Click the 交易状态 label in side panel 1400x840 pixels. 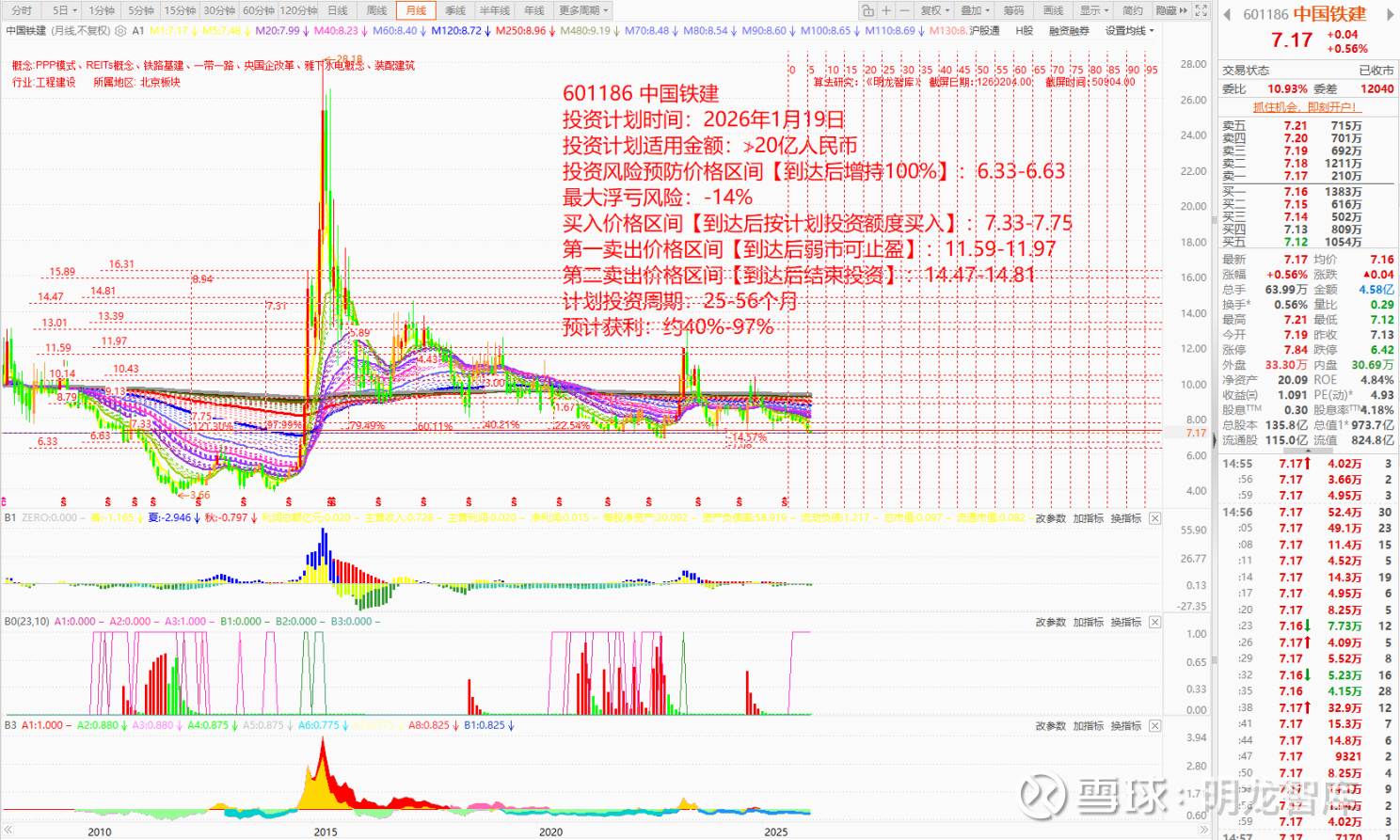(1246, 71)
